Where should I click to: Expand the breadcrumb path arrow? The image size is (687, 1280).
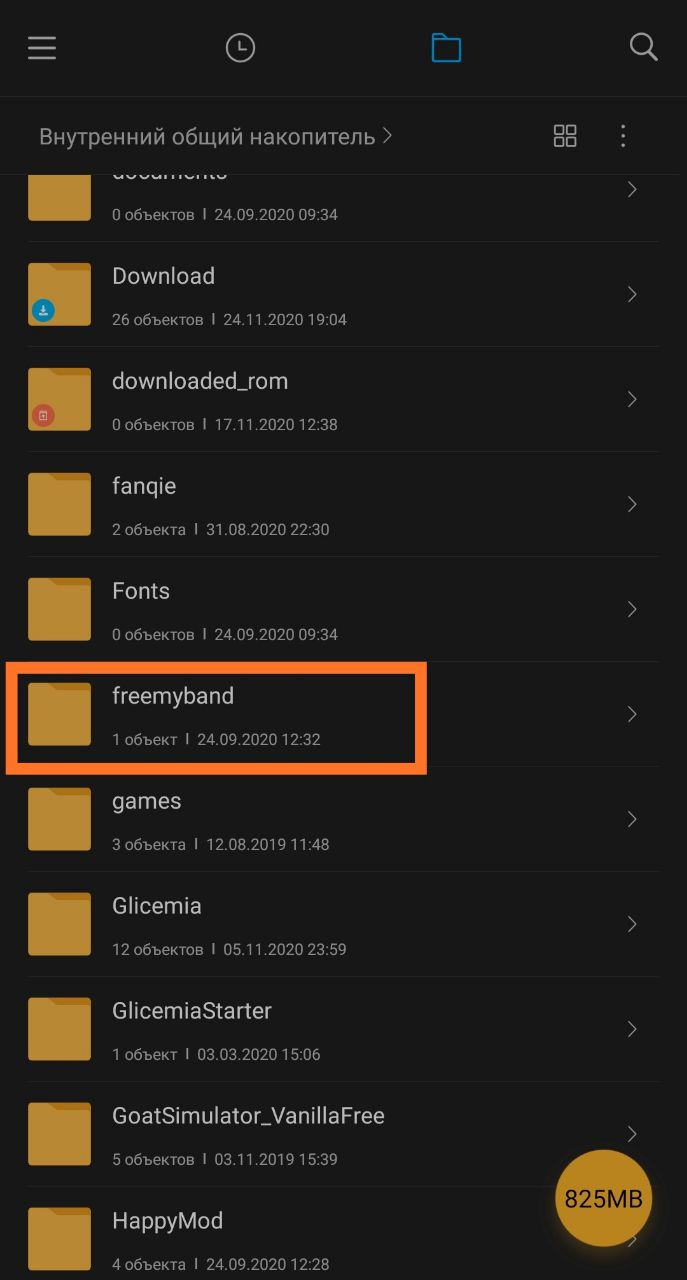[x=388, y=135]
